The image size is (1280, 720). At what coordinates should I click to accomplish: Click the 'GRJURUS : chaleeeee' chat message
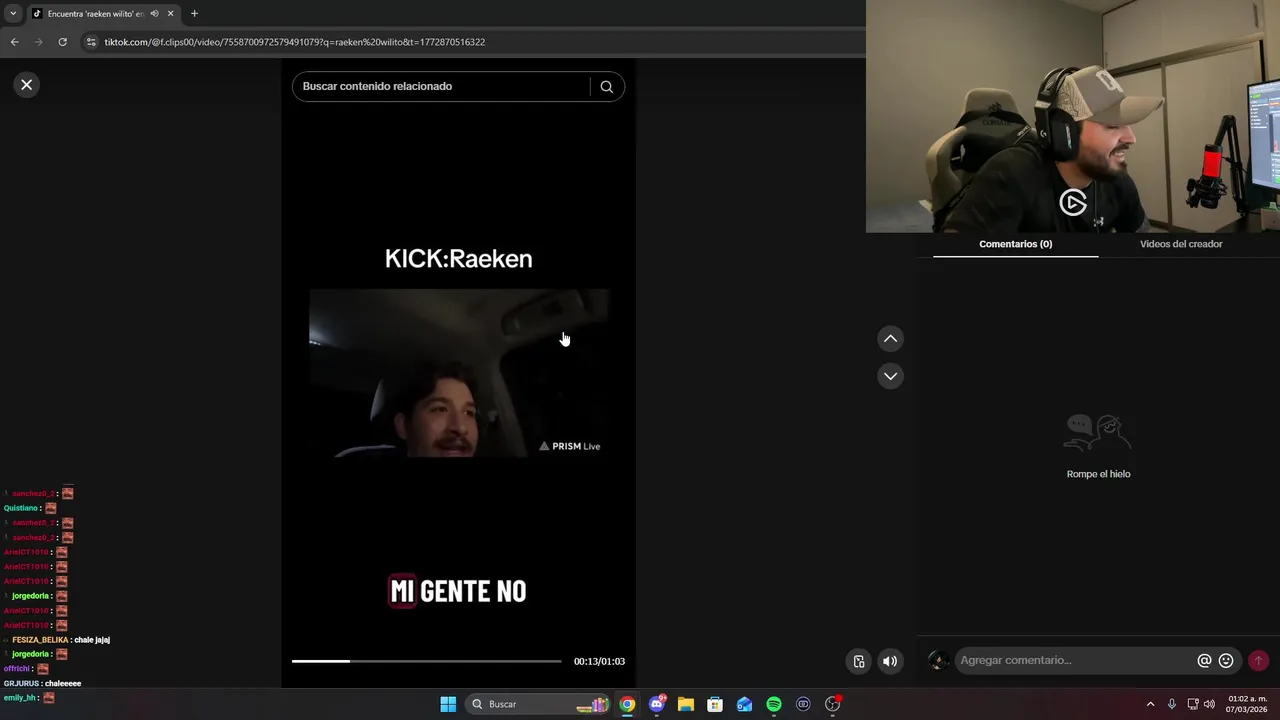42,684
